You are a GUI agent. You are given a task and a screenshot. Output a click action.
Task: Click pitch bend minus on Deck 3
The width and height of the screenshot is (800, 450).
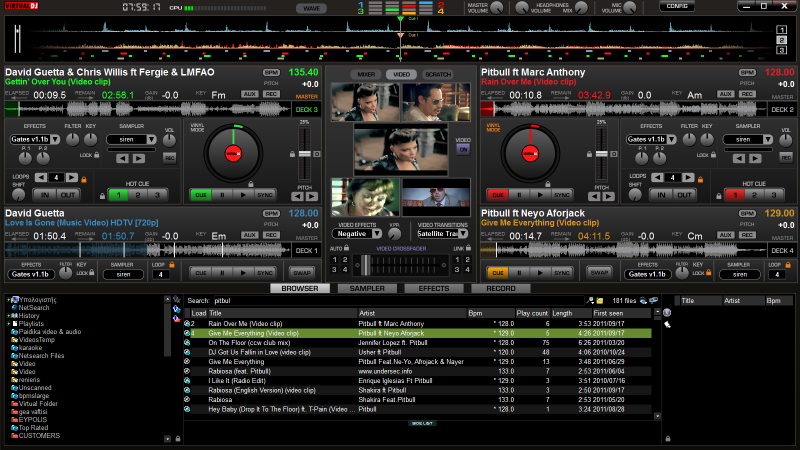coord(297,196)
